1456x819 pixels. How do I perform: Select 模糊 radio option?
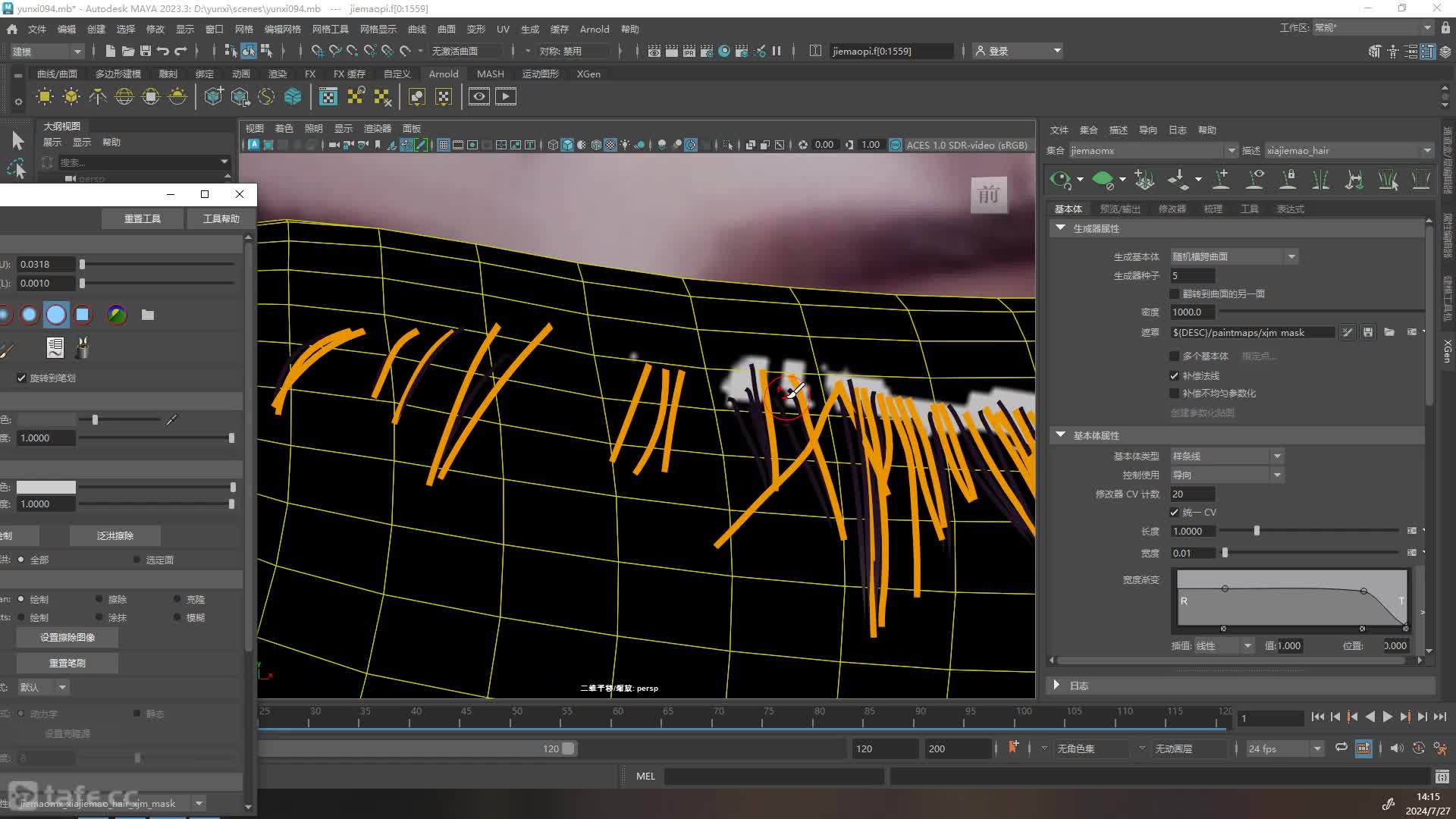[x=177, y=617]
